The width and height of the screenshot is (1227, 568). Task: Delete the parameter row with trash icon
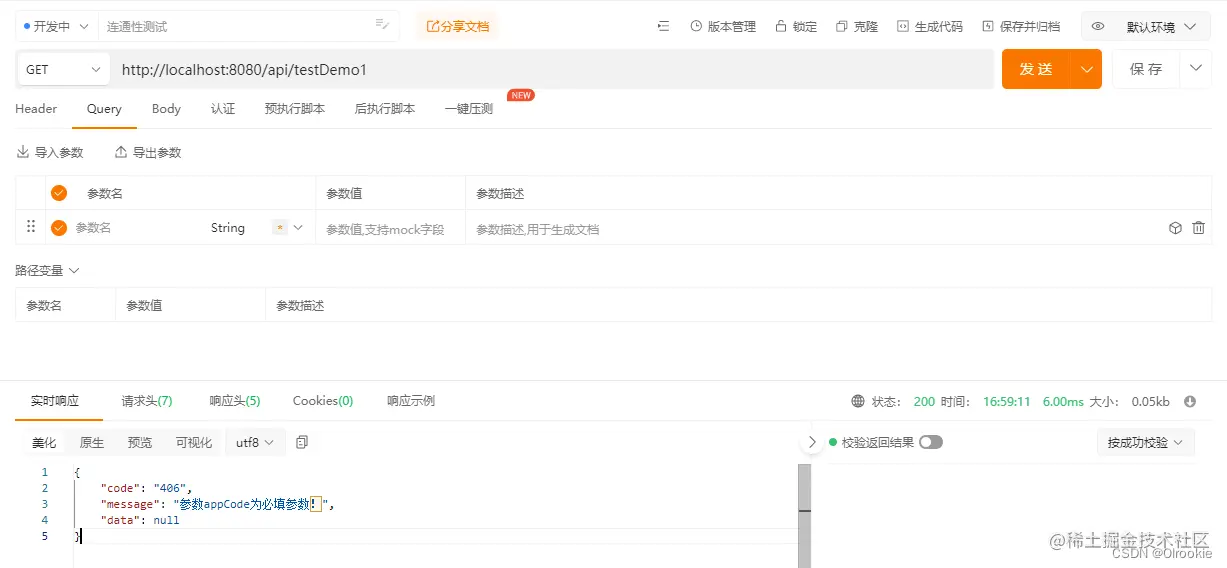[x=1199, y=228]
